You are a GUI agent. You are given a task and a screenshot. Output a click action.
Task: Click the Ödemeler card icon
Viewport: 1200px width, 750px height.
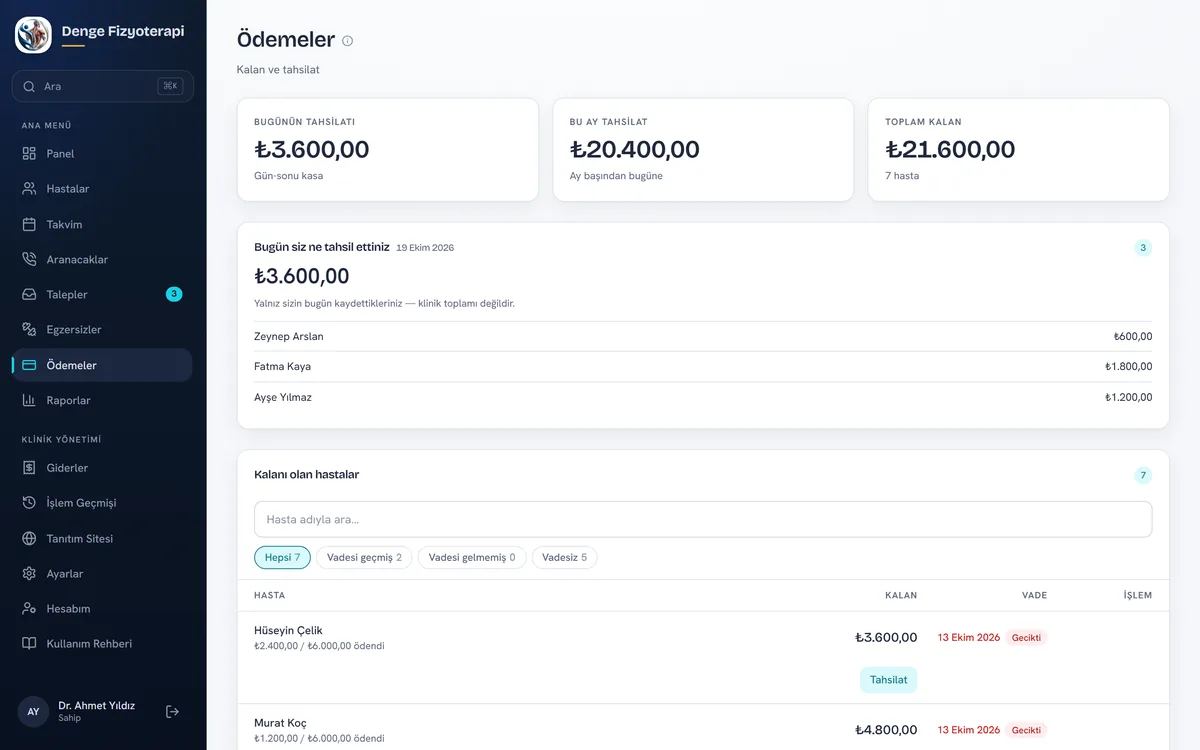tap(29, 365)
